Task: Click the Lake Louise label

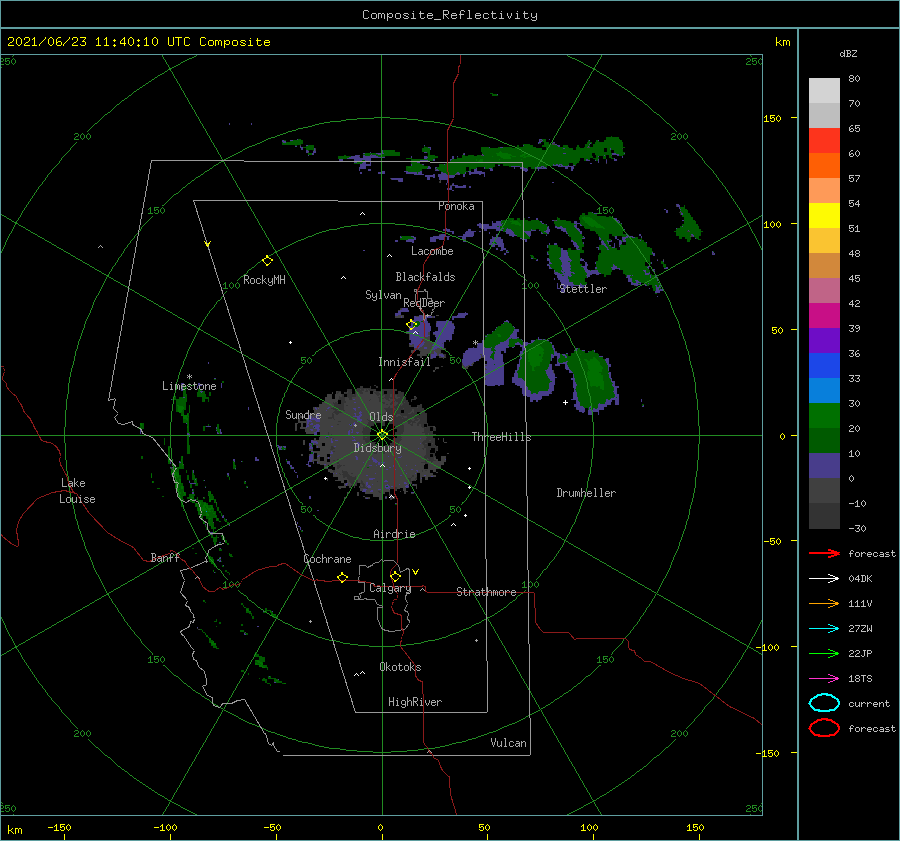Action: pos(77,491)
